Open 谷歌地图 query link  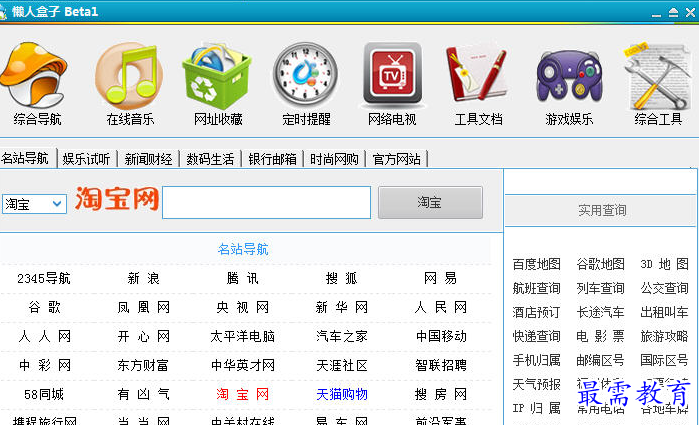[x=600, y=264]
